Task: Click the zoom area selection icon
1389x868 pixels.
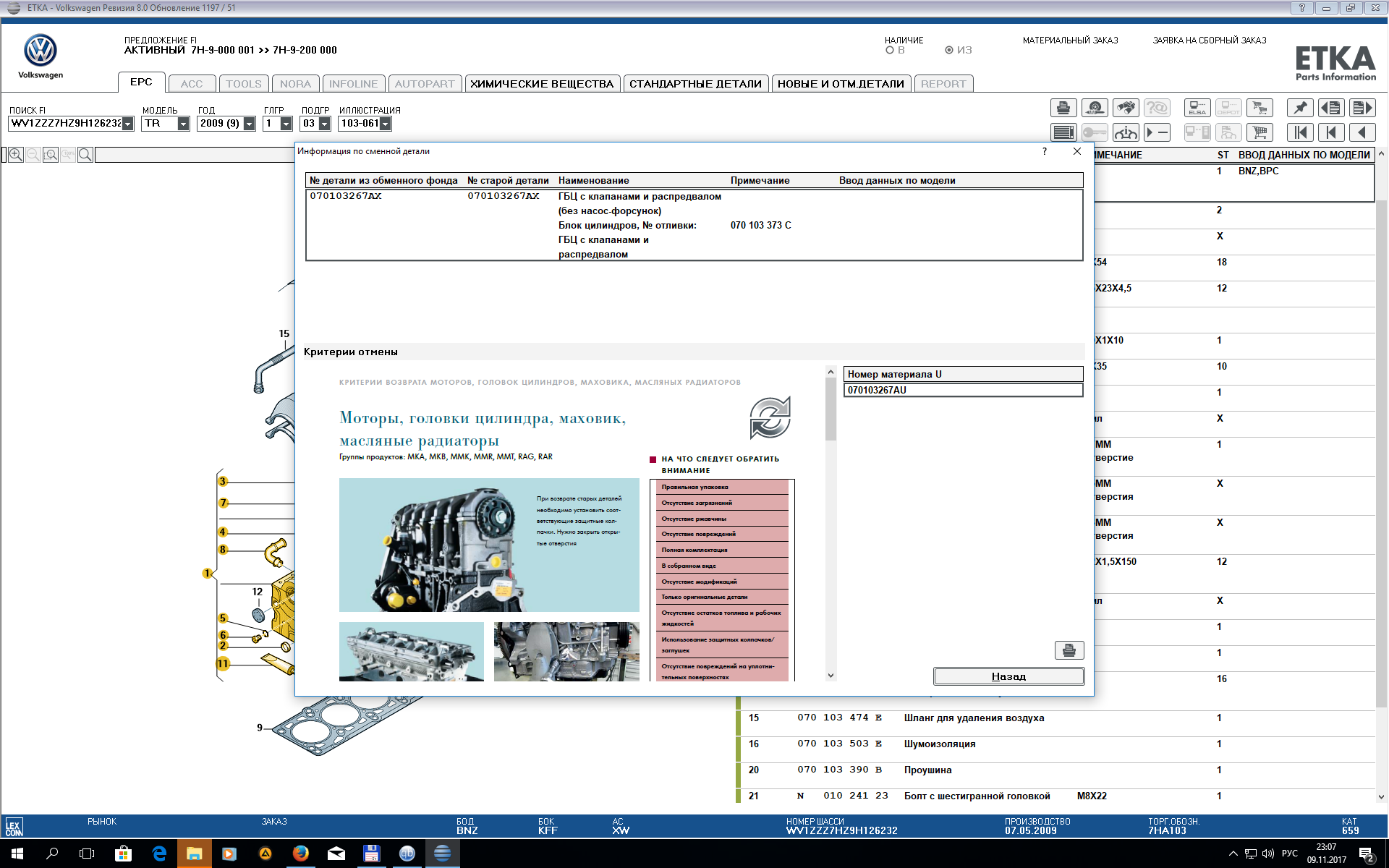Action: 51,155
